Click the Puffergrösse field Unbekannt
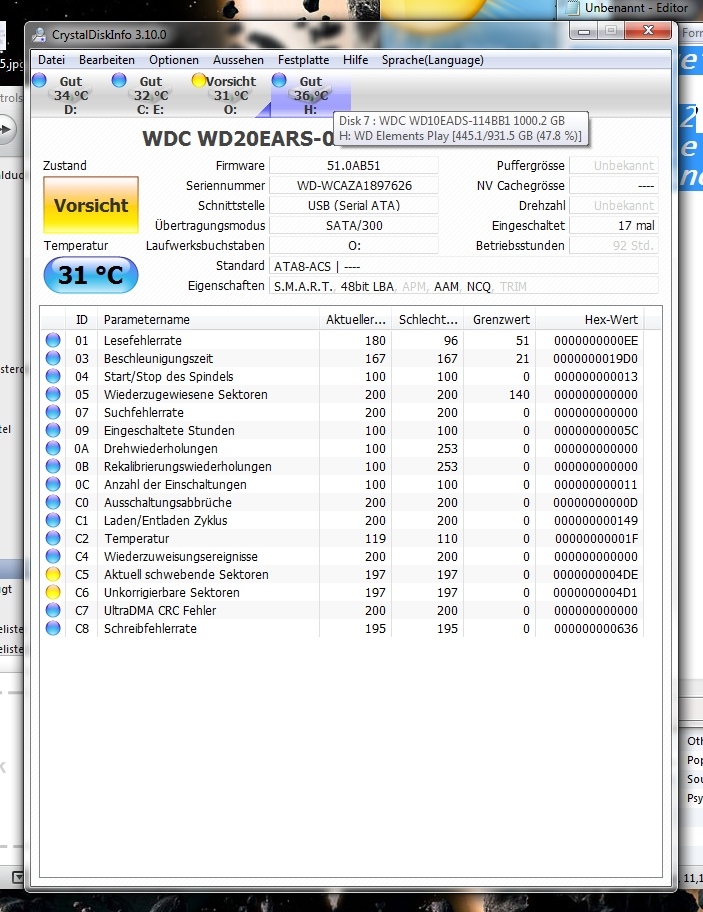This screenshot has height=912, width=703. pos(614,165)
